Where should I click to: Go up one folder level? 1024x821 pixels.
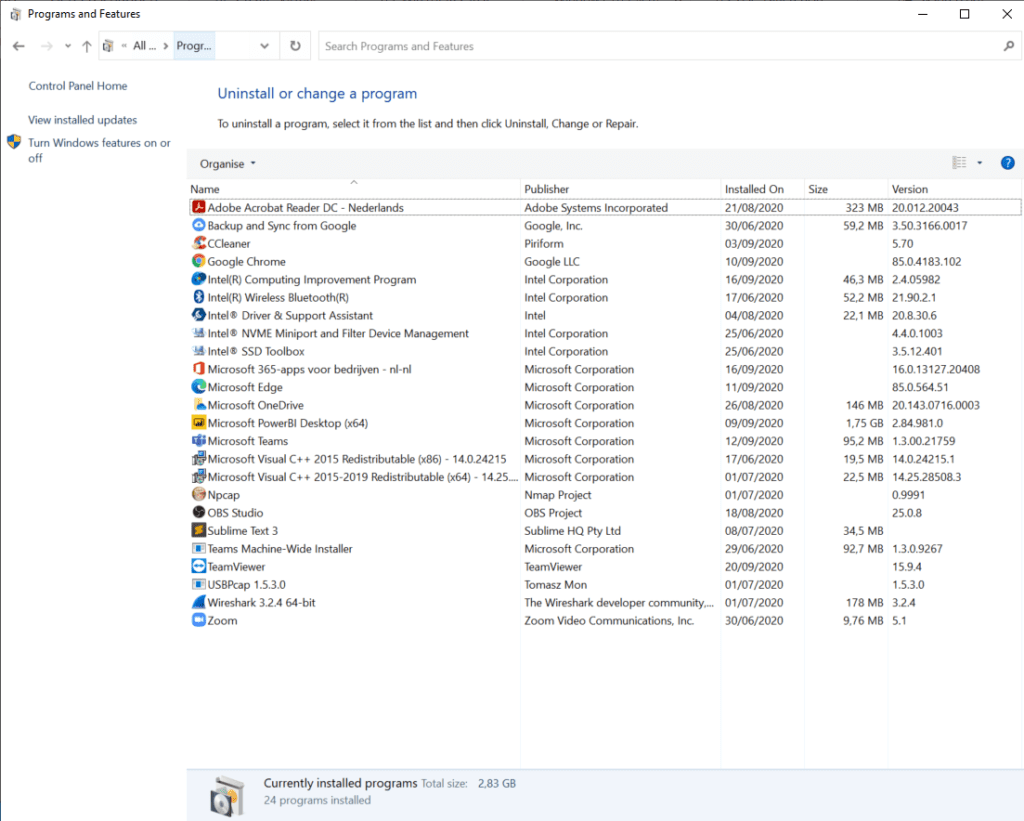(x=86, y=46)
